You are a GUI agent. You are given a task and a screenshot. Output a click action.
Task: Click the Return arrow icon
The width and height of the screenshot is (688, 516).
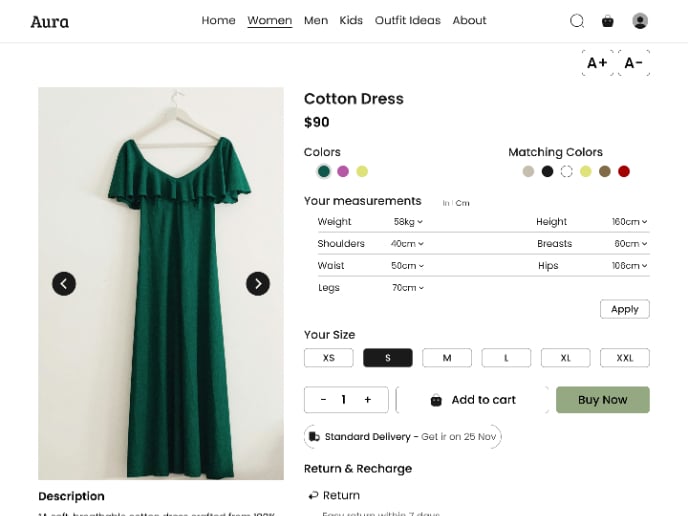[x=313, y=495]
